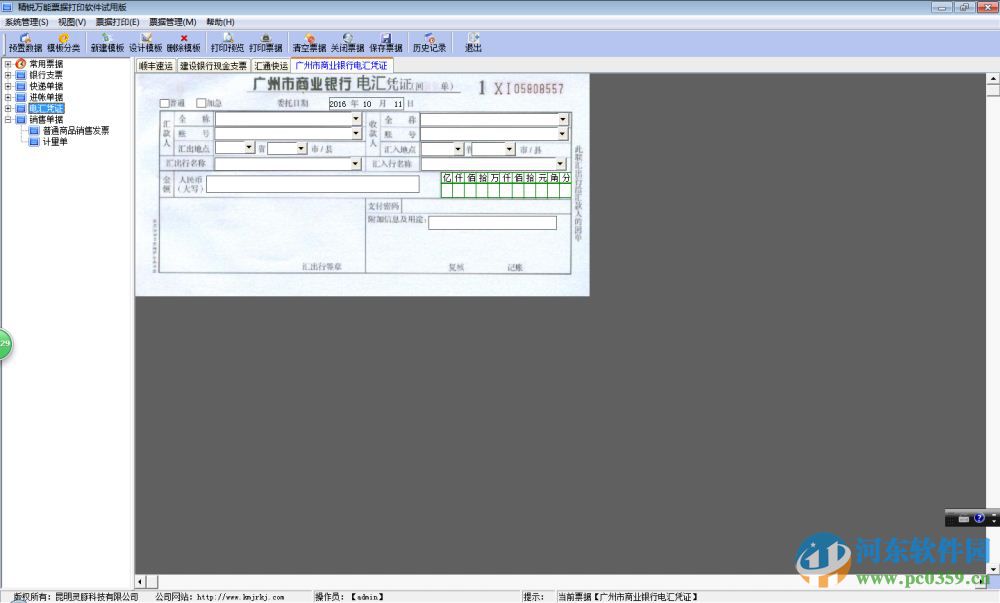The height and width of the screenshot is (603, 1000).
Task: Expand 进帐单据 tree node
Action: [8, 98]
